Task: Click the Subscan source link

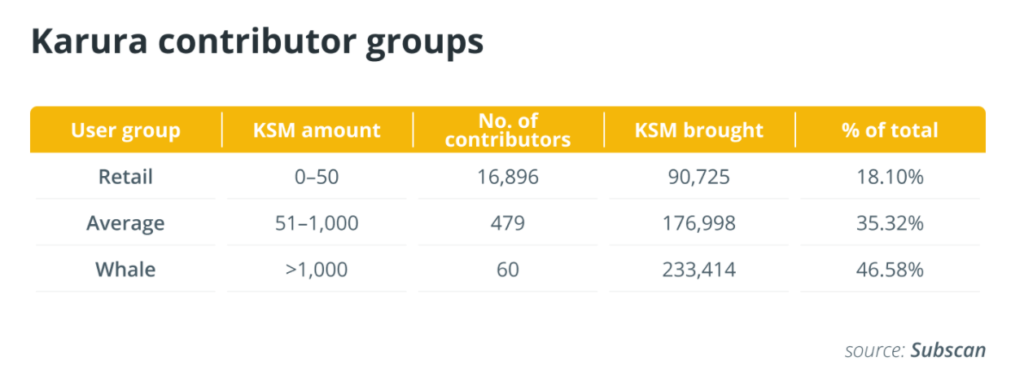Action: (x=948, y=350)
